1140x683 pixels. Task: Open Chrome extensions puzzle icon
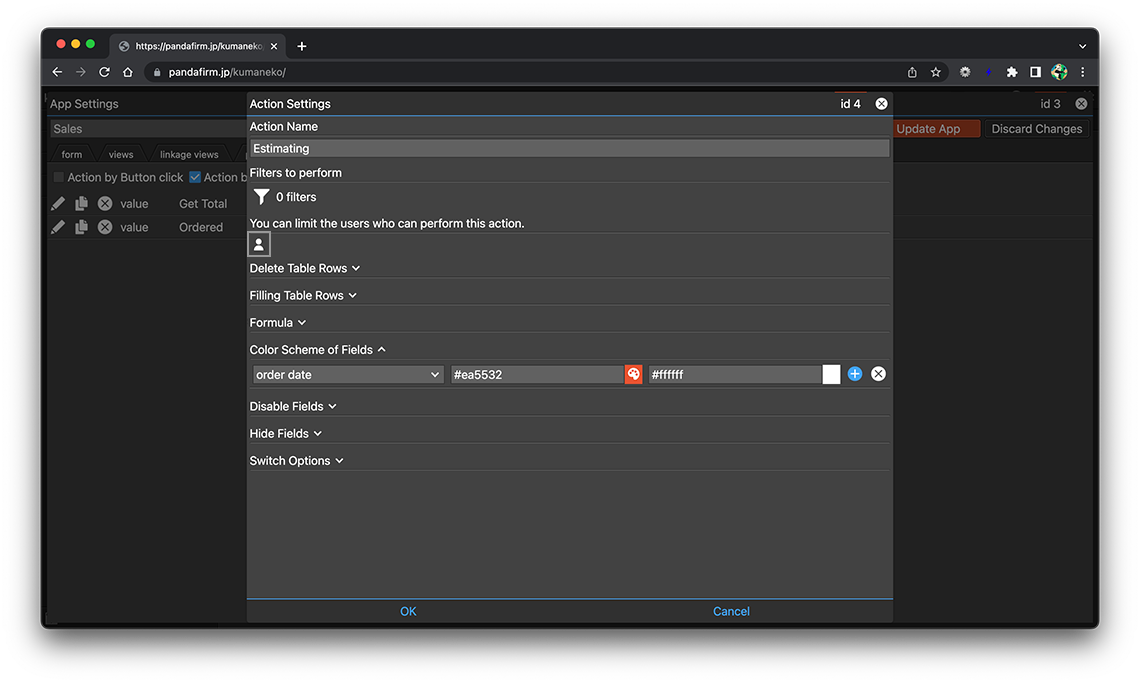coord(1012,72)
